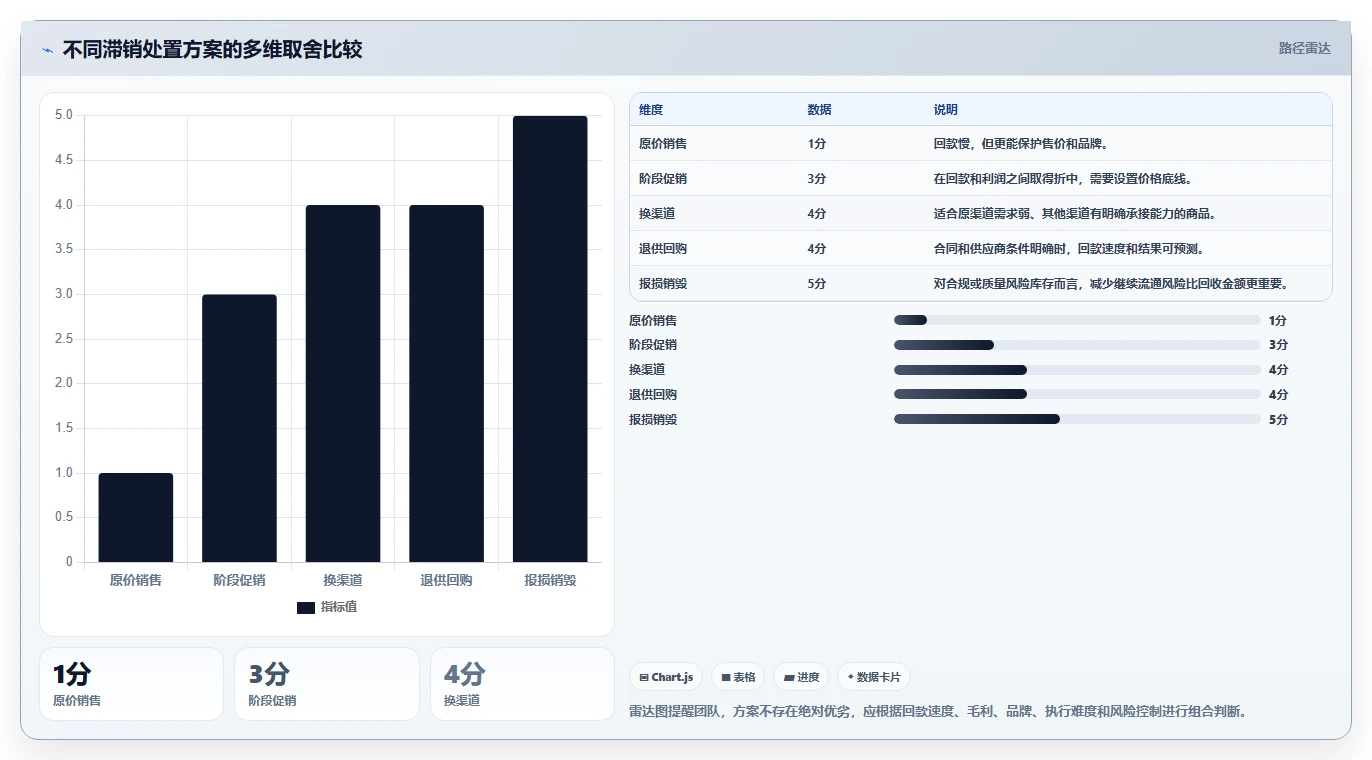The image size is (1372, 760).
Task: Click the lightning icon beside the title
Action: 47,50
